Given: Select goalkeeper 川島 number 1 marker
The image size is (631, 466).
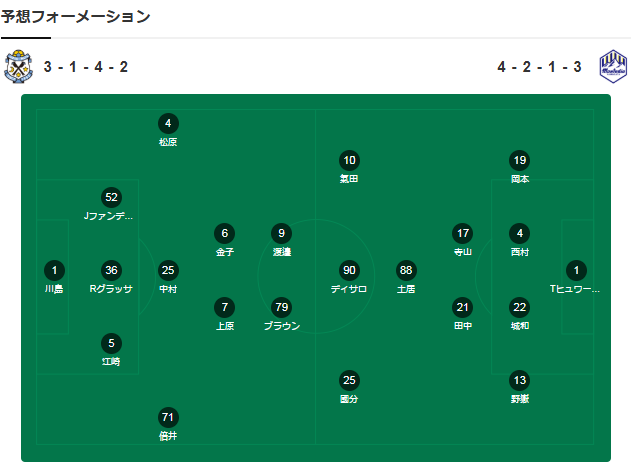Looking at the screenshot, I should [x=54, y=270].
